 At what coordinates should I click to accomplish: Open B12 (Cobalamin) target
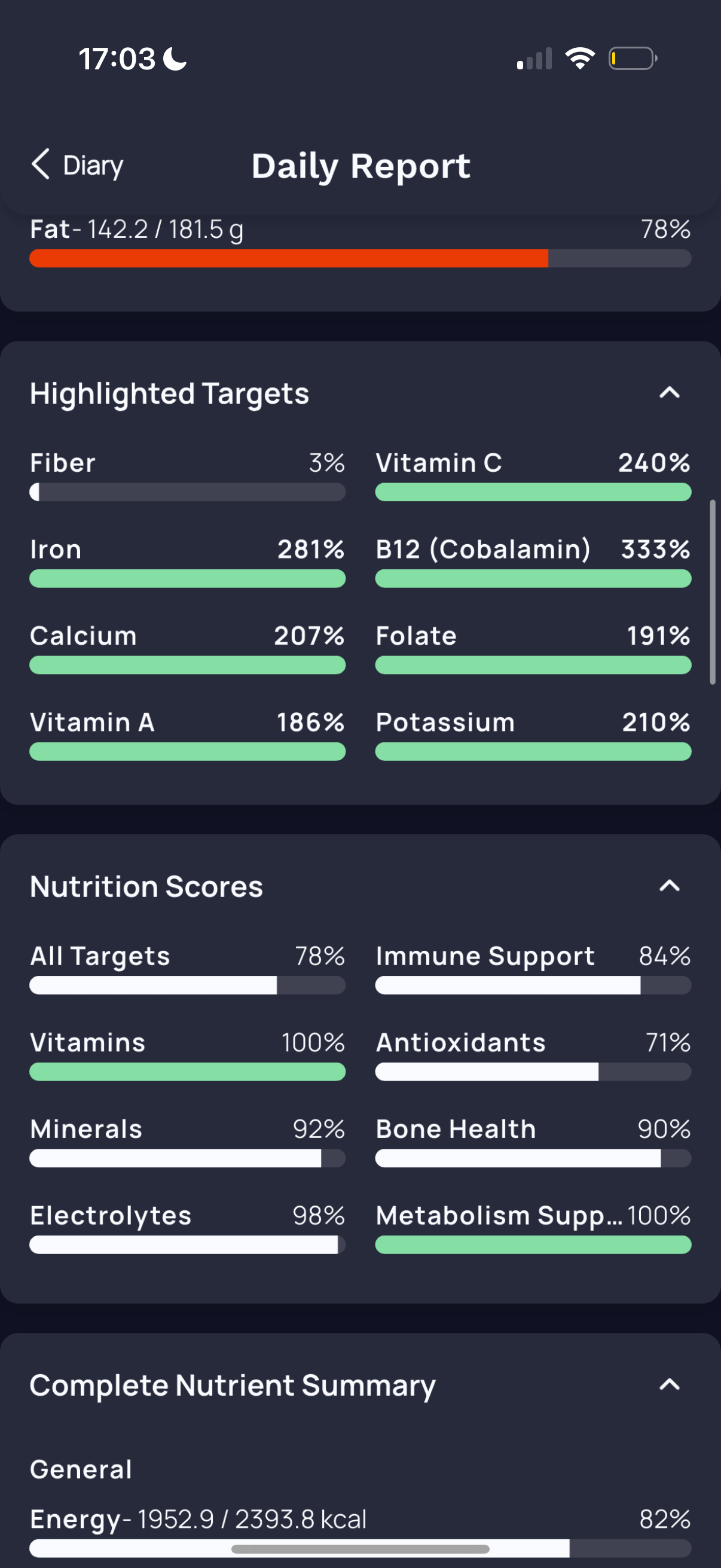(x=533, y=561)
